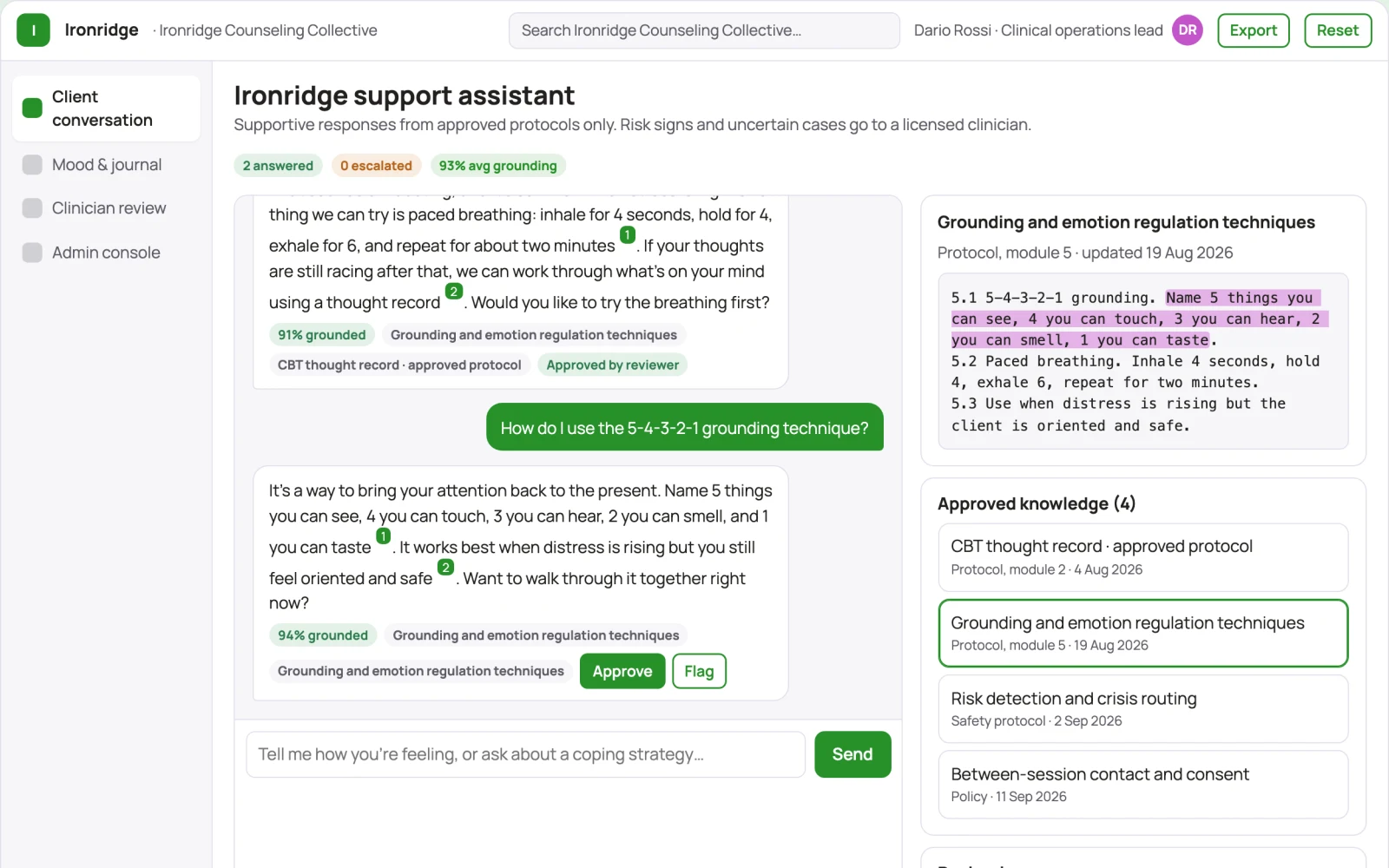Click the Grounding techniques chip left of Approve
Viewport: 1389px width, 868px height.
click(x=420, y=671)
